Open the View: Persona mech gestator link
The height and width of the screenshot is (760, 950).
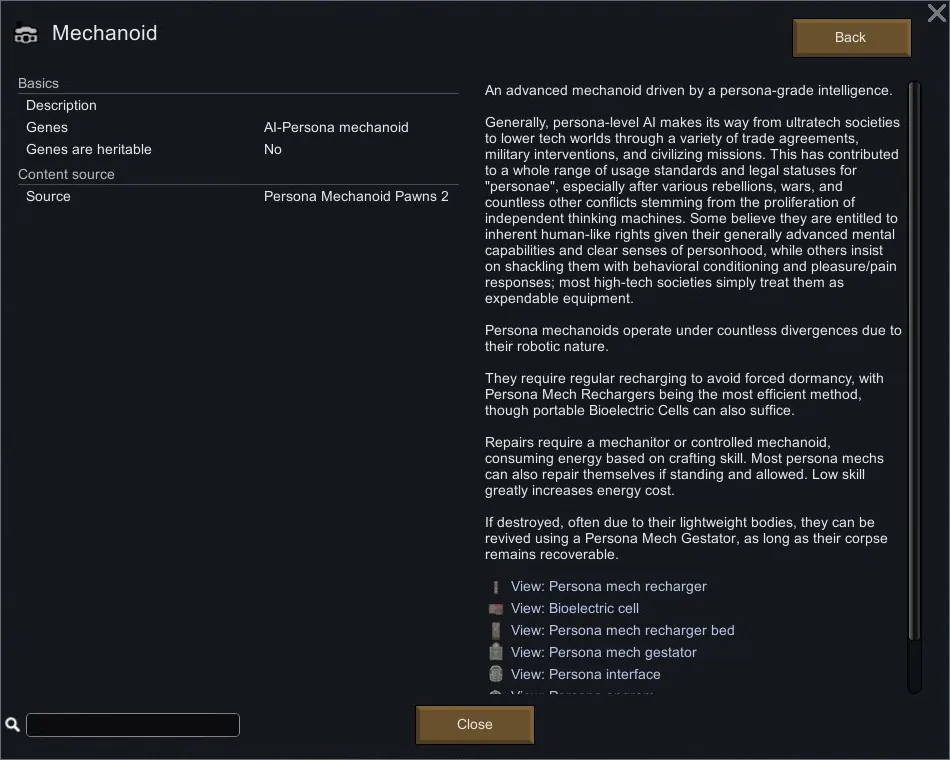click(x=603, y=653)
